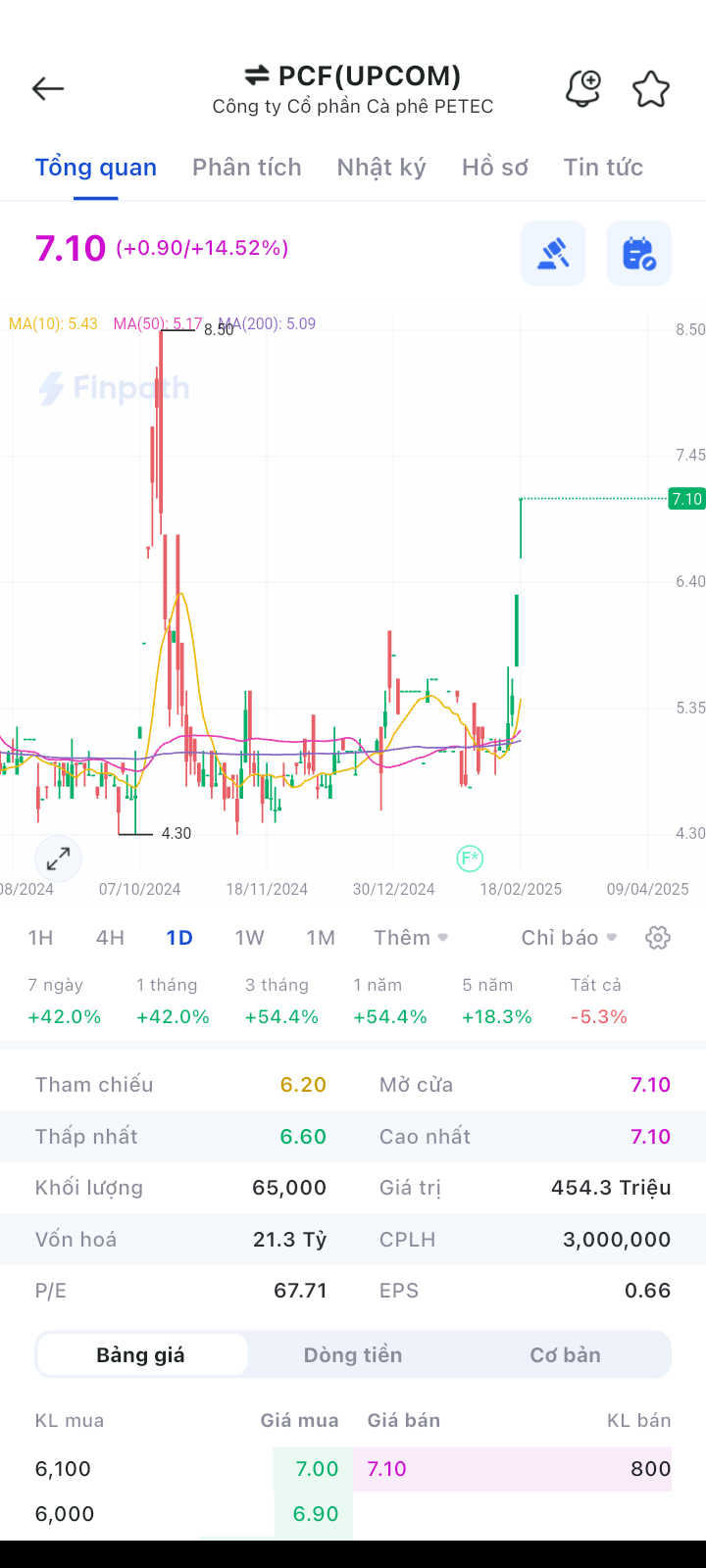Viewport: 706px width, 1568px height.
Task: Open the trade auction hammer icon
Action: pos(553,254)
